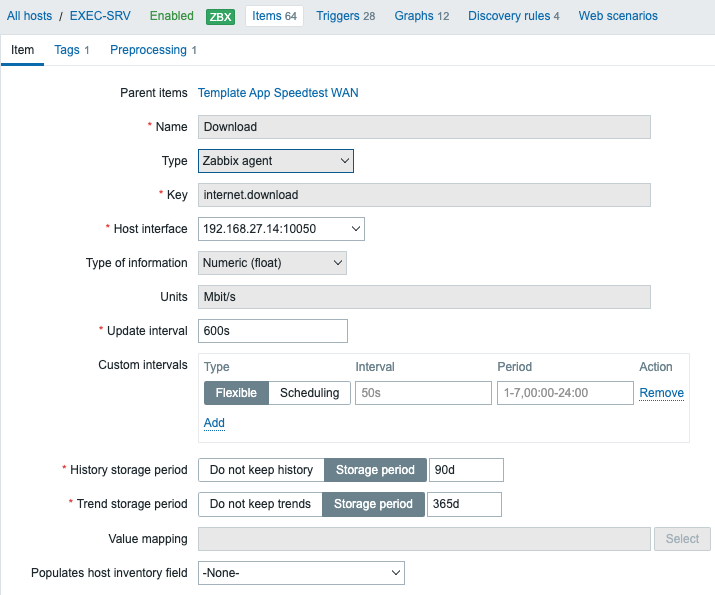Choose Do not keep trends
Viewport: 715px width, 595px height.
(260, 504)
